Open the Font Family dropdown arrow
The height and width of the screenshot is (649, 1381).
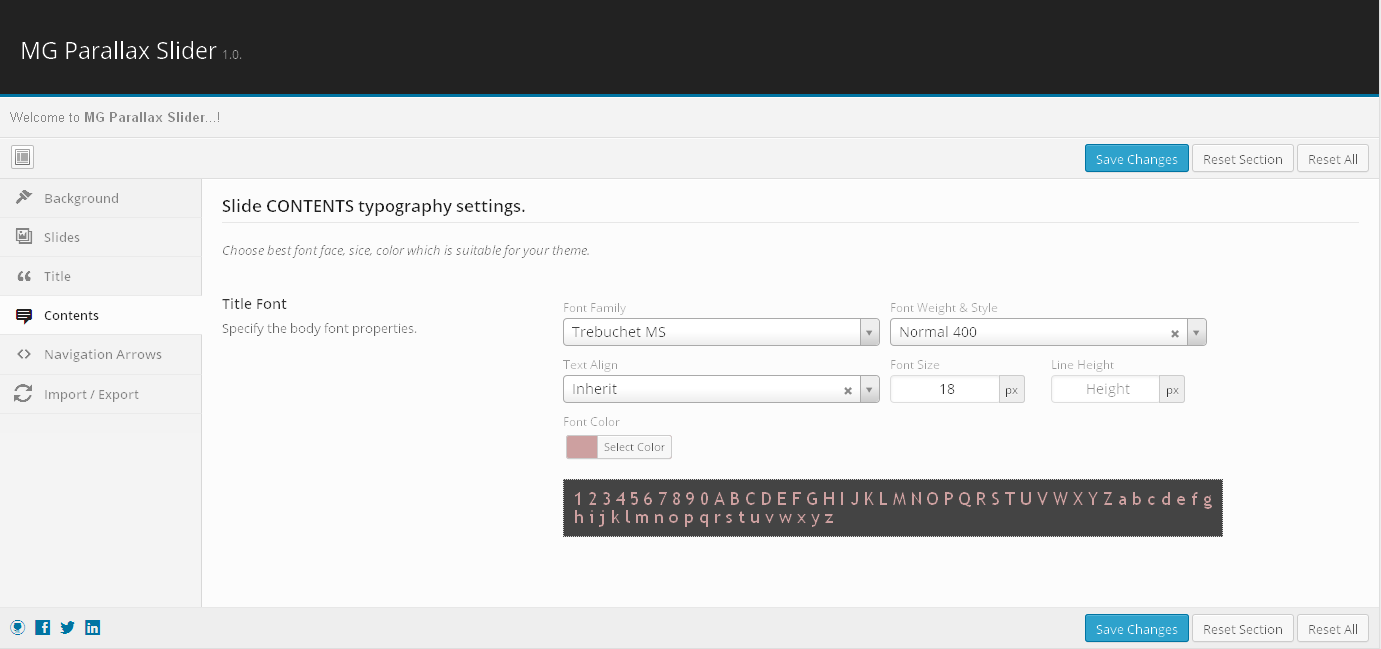point(870,332)
